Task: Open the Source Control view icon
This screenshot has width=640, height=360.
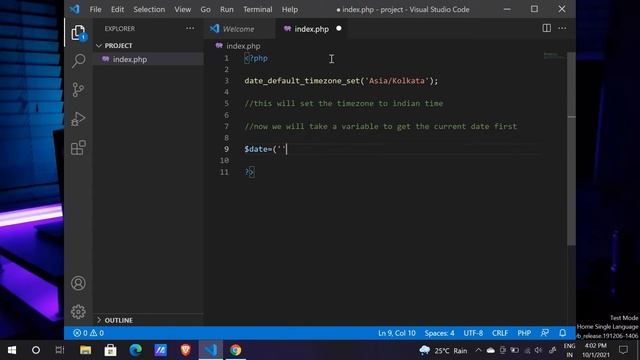Action: 78,89
